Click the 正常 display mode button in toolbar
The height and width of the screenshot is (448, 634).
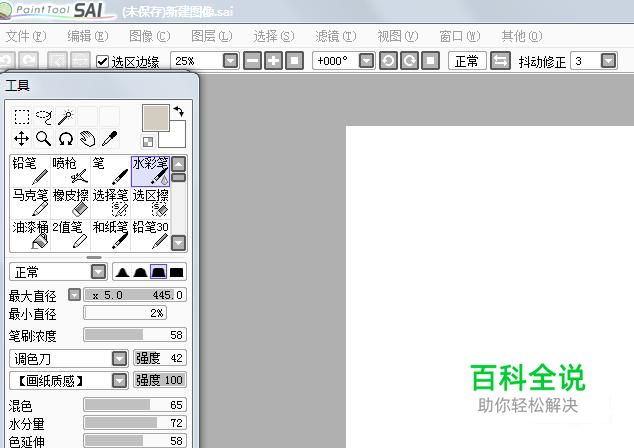click(467, 61)
